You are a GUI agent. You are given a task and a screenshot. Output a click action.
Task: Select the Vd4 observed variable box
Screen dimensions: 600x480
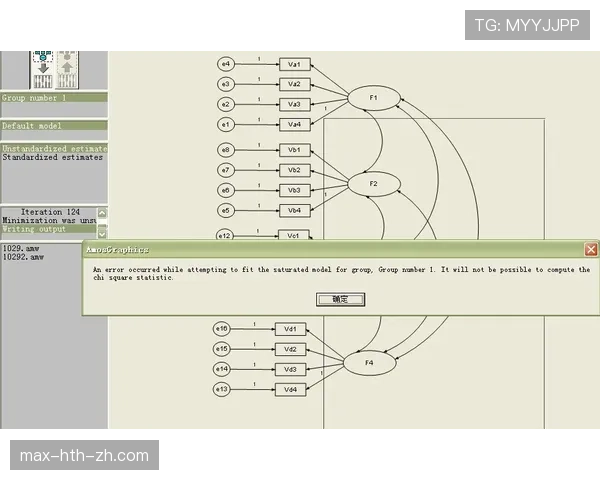pos(290,390)
